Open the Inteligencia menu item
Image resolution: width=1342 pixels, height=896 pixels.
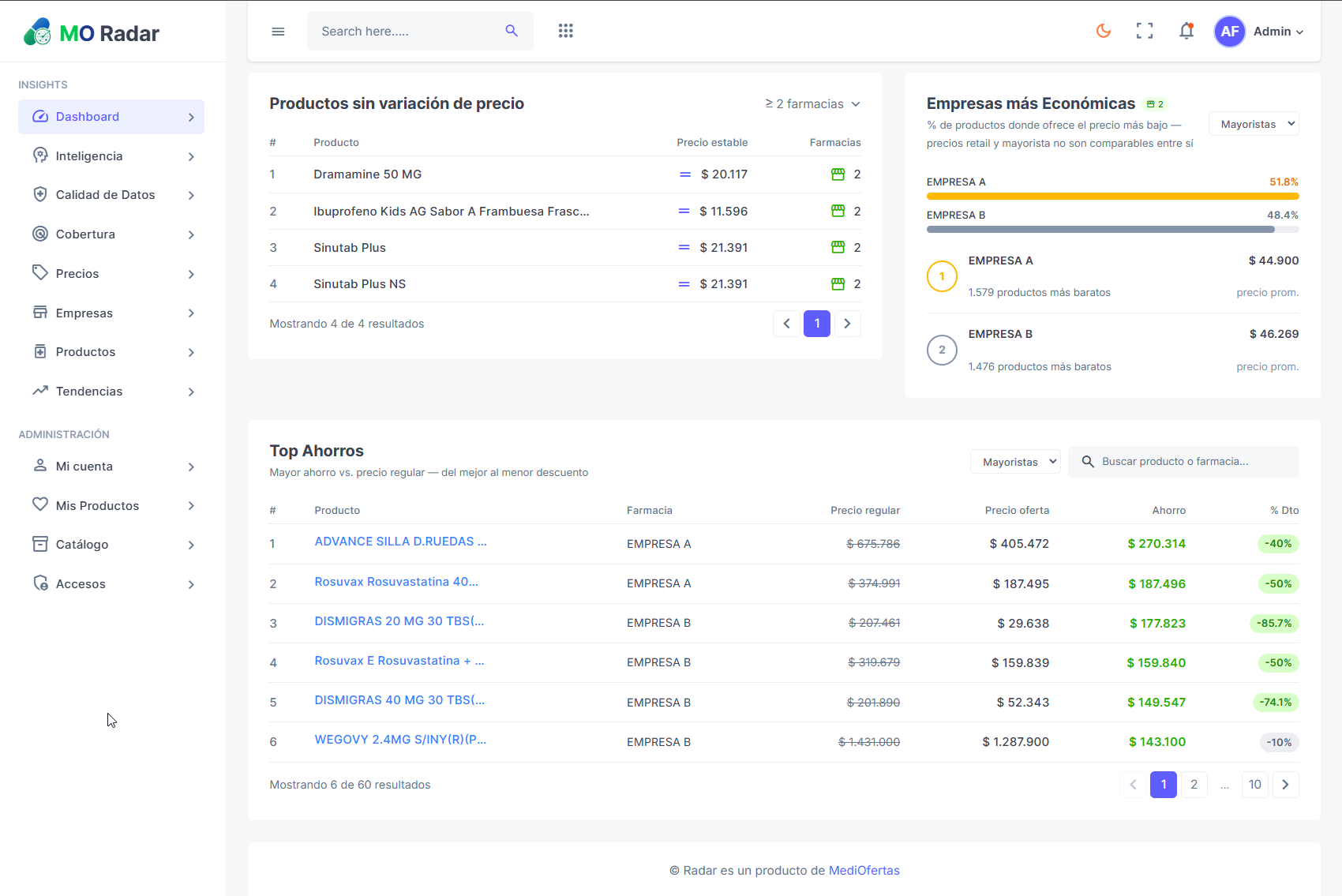tap(111, 156)
